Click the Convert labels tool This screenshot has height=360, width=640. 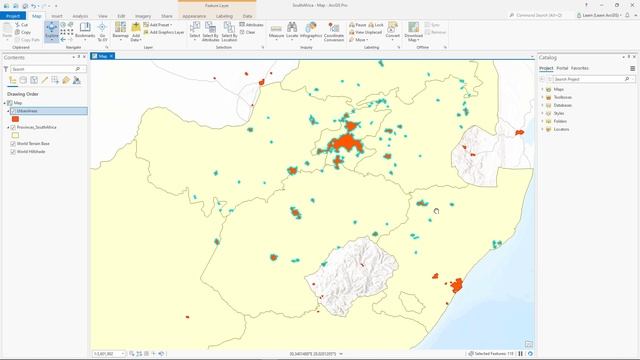pos(393,31)
